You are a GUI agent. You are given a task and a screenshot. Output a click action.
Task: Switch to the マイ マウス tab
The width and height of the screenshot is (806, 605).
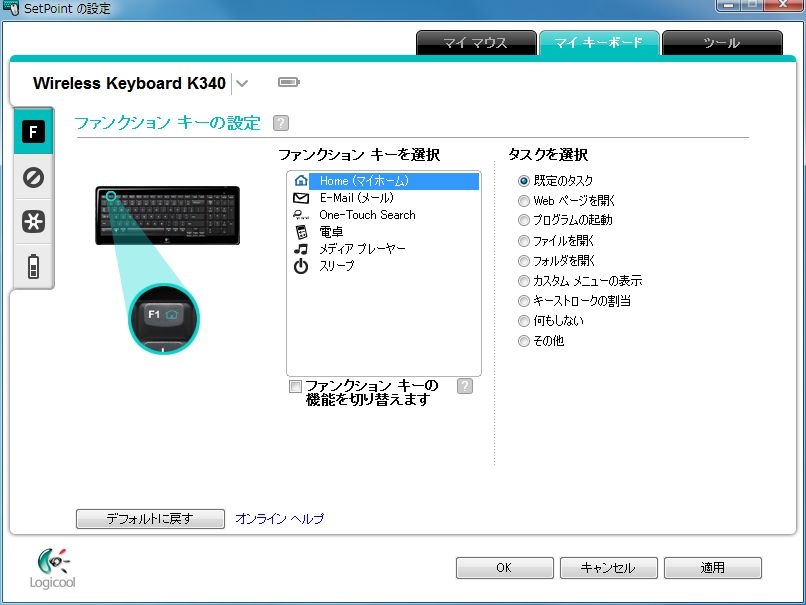(x=475, y=43)
